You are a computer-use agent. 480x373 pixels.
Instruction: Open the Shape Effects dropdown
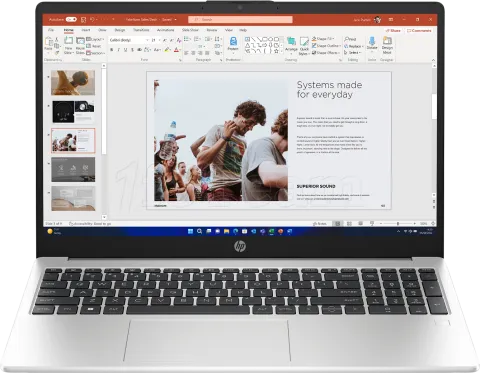[x=325, y=53]
